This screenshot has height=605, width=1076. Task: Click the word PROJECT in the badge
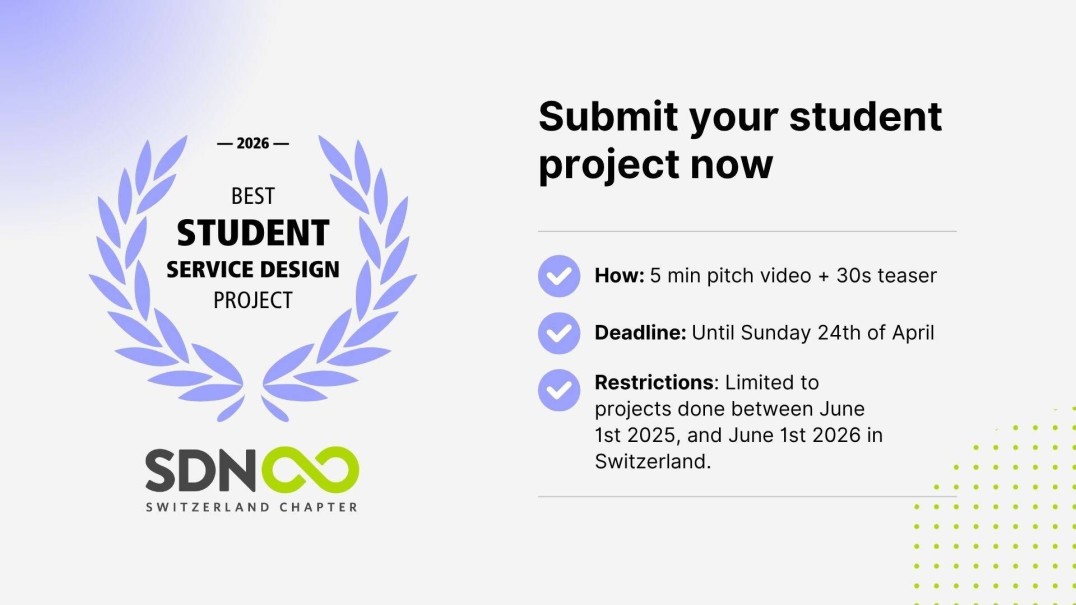(x=253, y=300)
